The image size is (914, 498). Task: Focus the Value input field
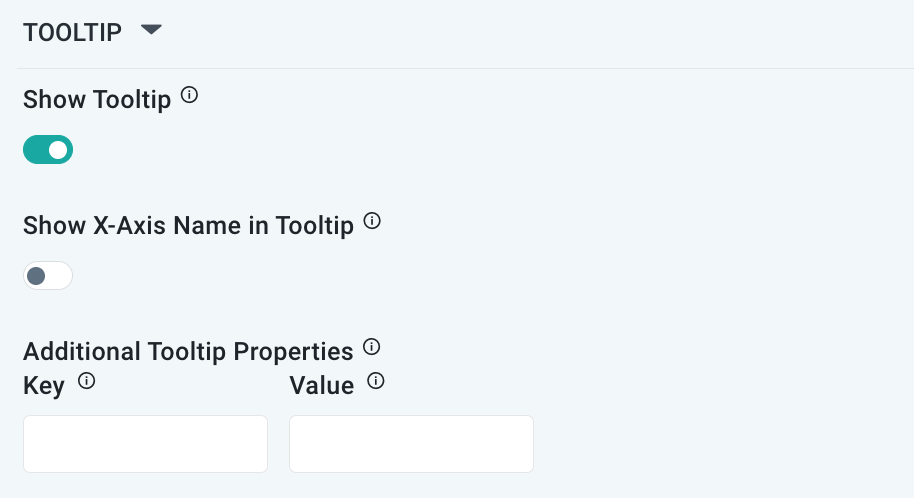coord(411,444)
